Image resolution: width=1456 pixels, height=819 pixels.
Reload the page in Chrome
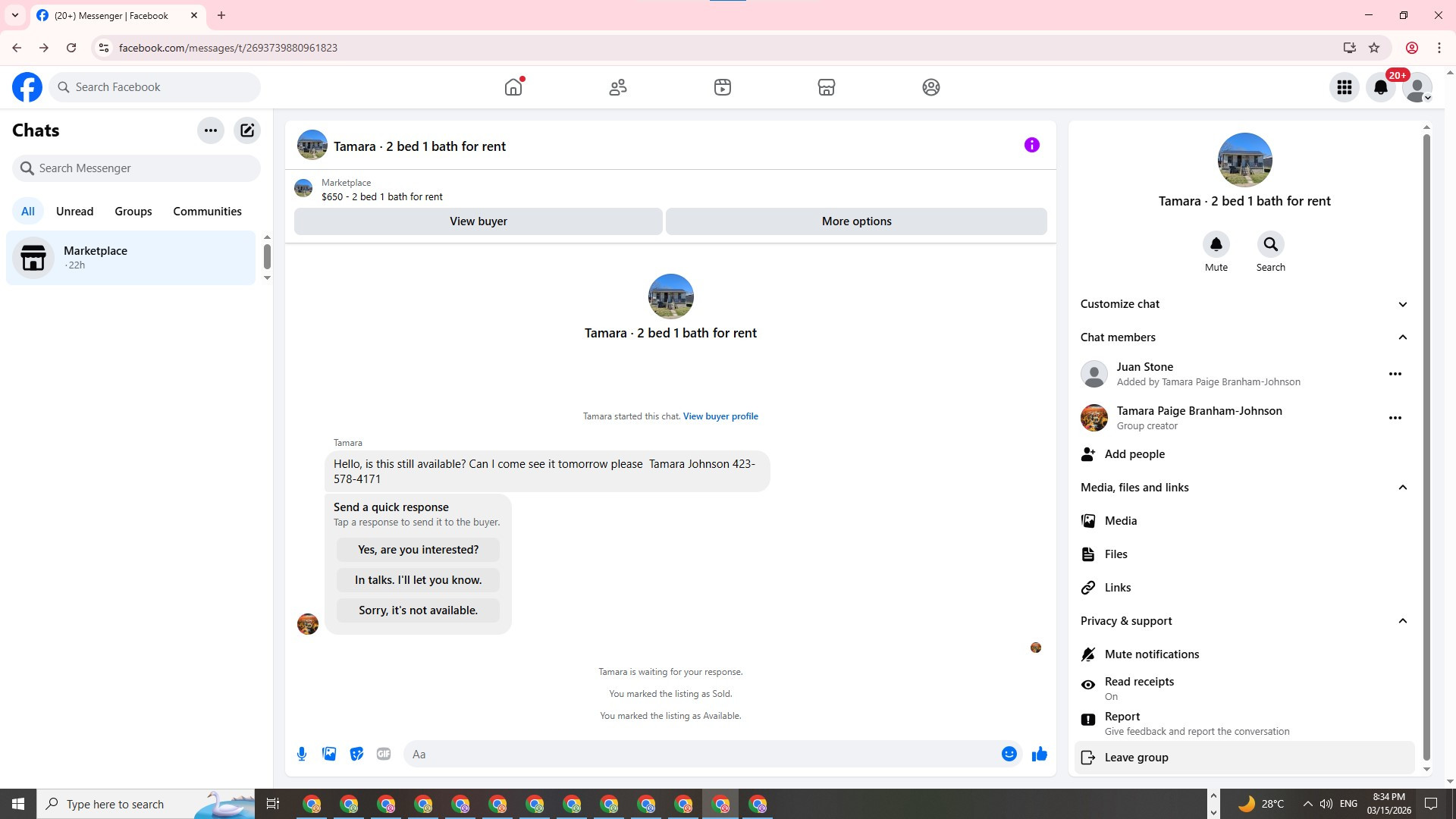pos(71,48)
